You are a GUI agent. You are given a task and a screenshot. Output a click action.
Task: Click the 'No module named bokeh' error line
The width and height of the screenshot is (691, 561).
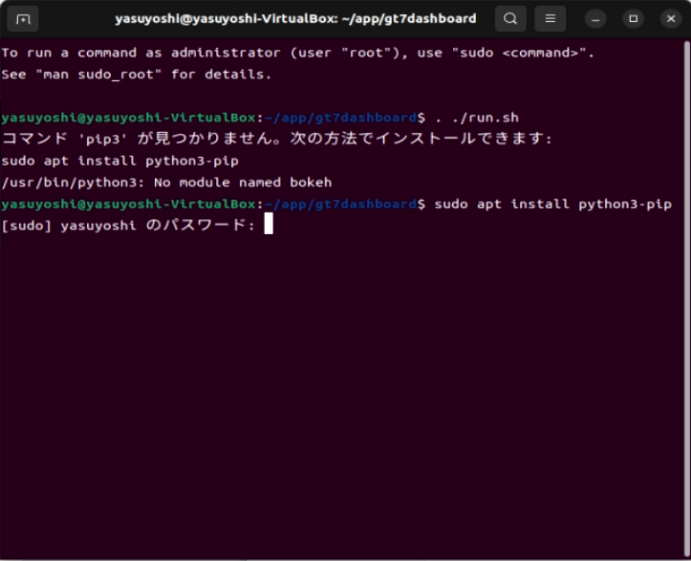[x=167, y=182]
